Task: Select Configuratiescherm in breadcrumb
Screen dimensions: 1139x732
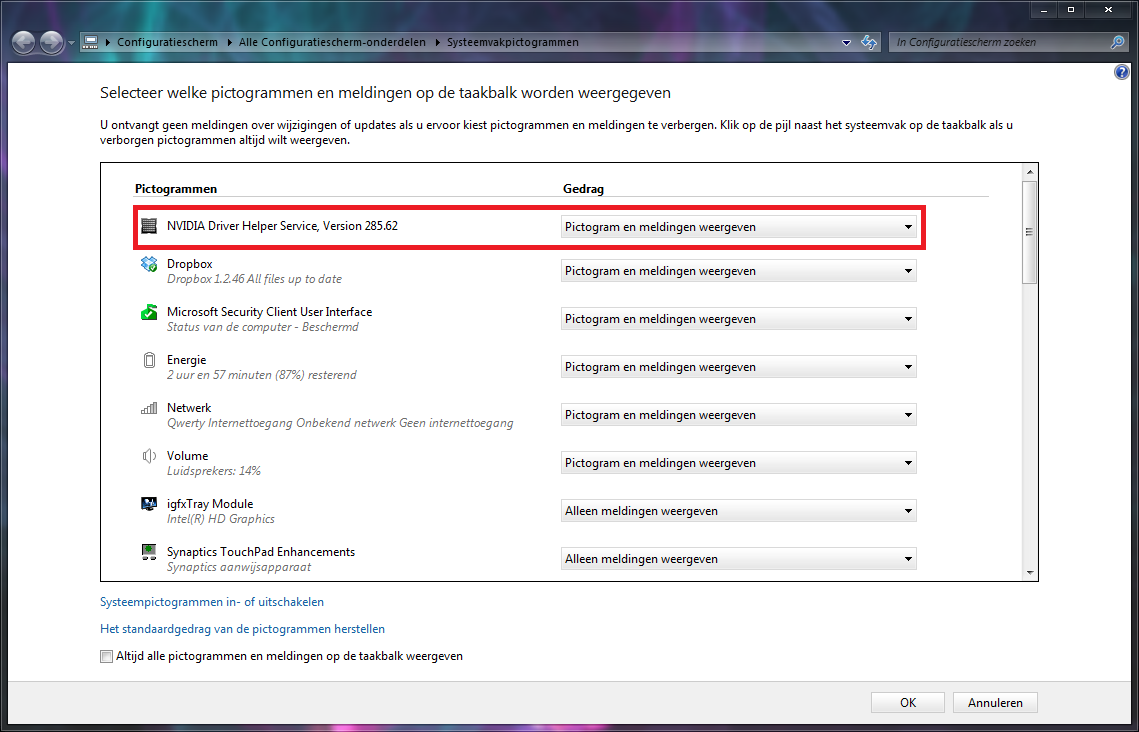Action: pyautogui.click(x=167, y=42)
